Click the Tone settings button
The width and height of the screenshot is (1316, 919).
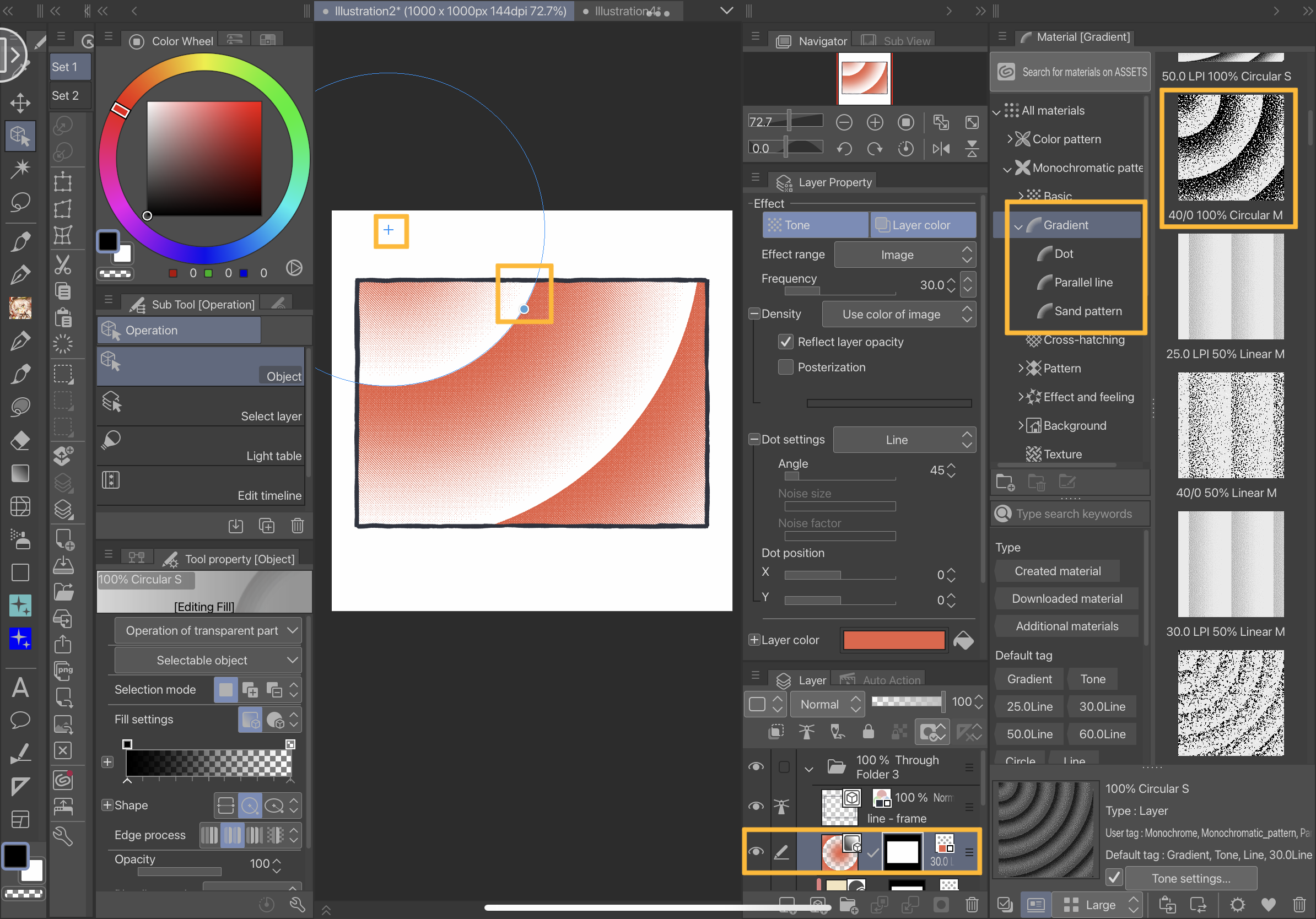coord(1190,878)
